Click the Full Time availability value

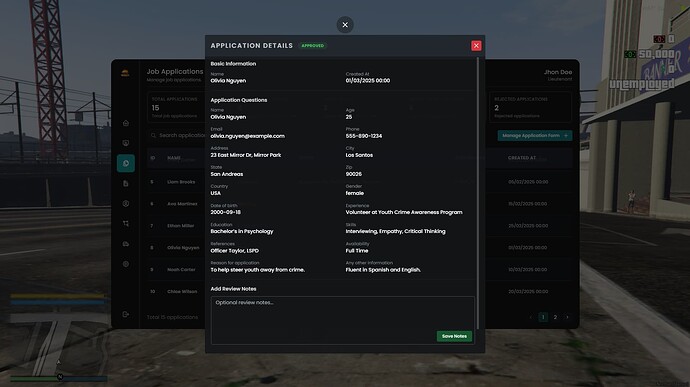(357, 251)
